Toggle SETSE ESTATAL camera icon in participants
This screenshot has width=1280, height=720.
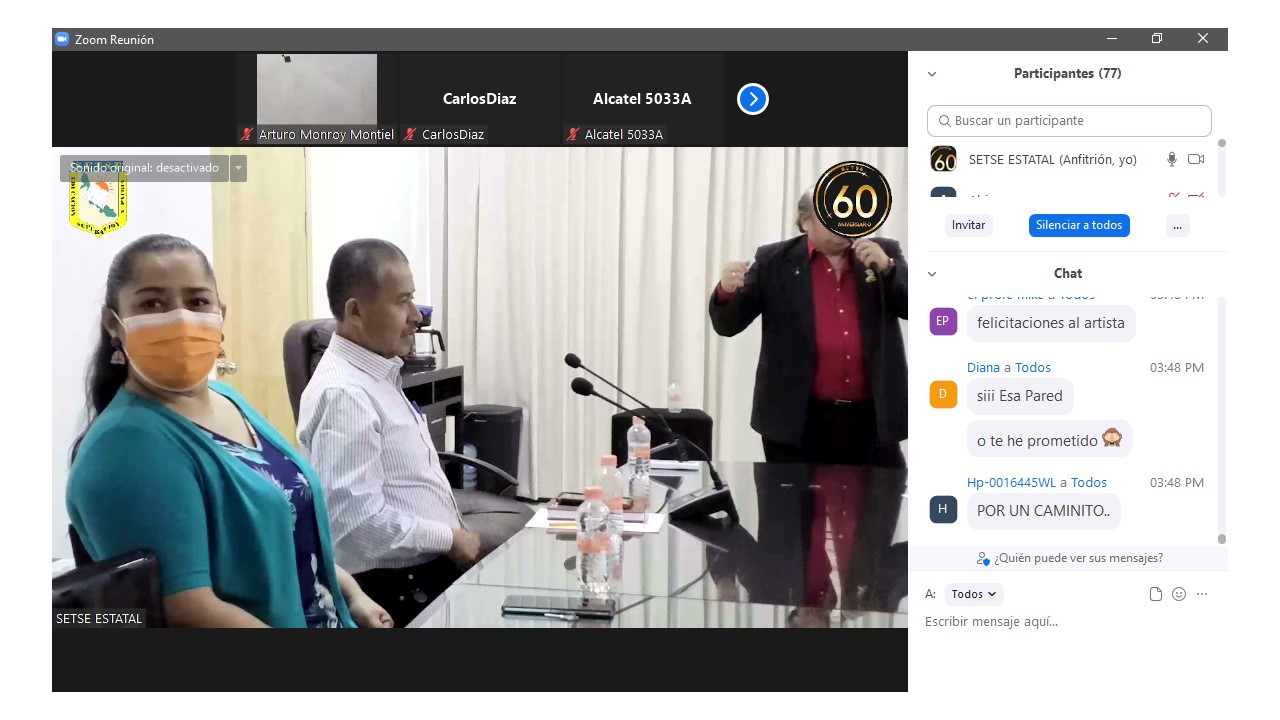[x=1196, y=159]
